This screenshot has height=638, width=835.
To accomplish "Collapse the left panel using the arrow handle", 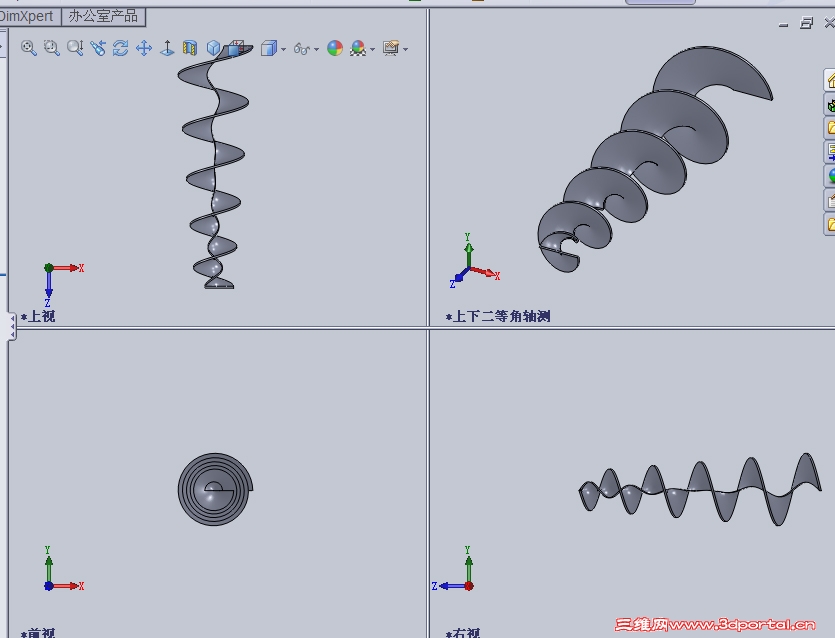I will coord(12,326).
